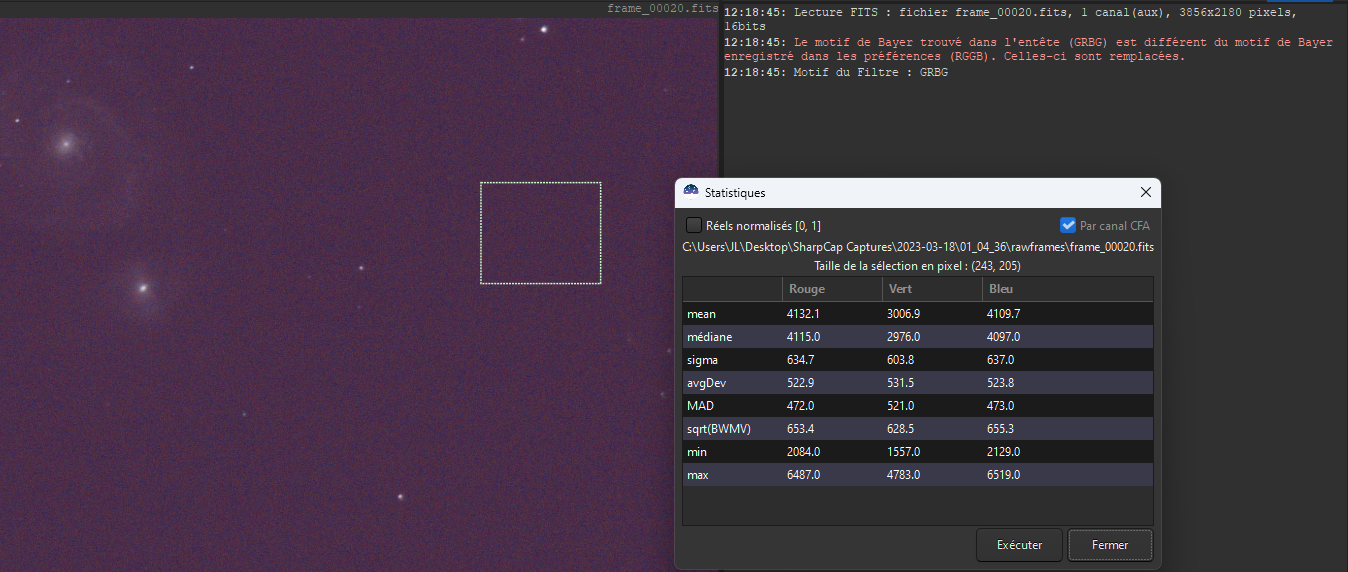Click the Bleu column header
The width and height of the screenshot is (1348, 572).
pos(1000,289)
